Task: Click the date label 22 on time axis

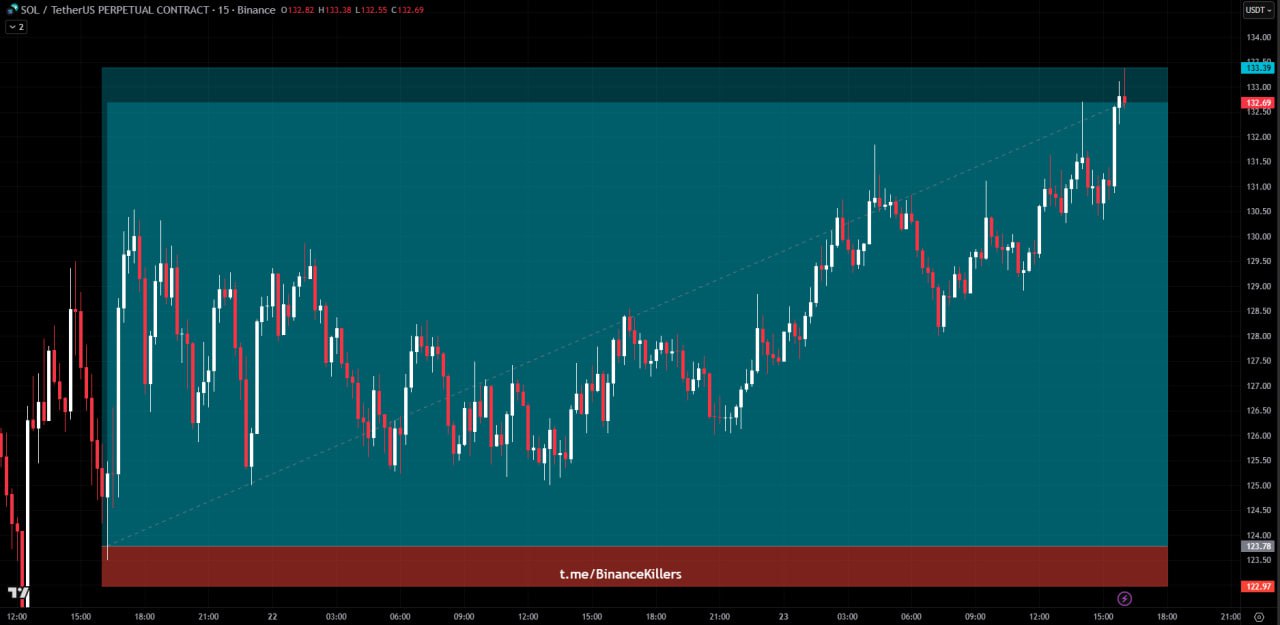Action: [x=273, y=617]
